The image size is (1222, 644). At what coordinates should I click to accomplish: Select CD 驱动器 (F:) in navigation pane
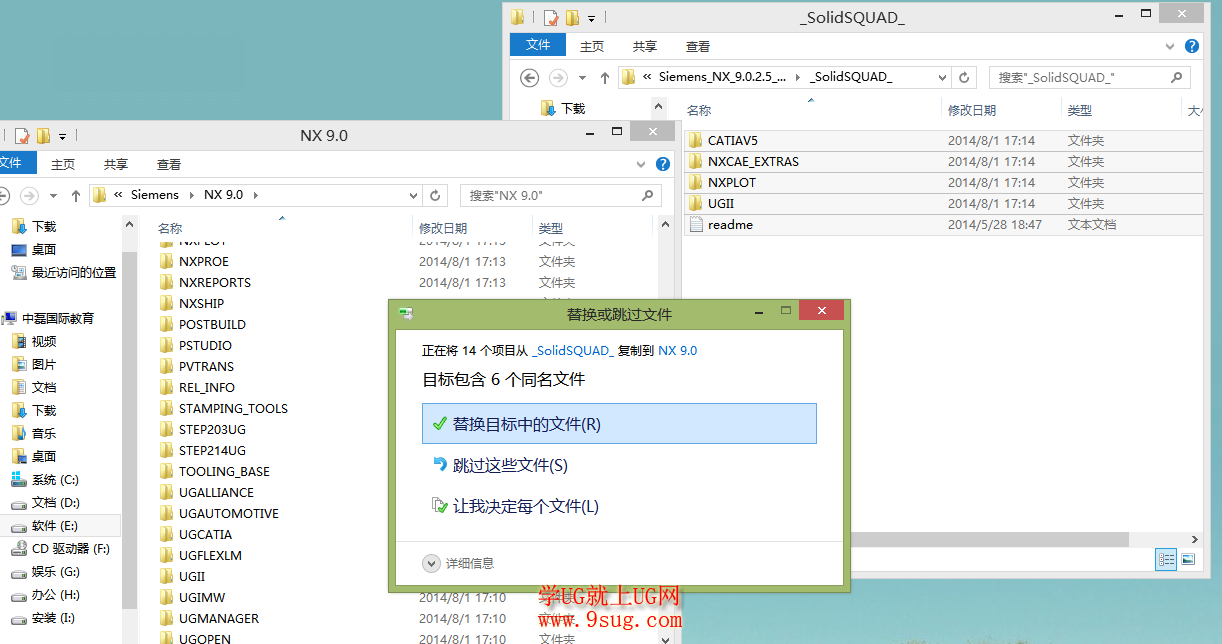71,549
